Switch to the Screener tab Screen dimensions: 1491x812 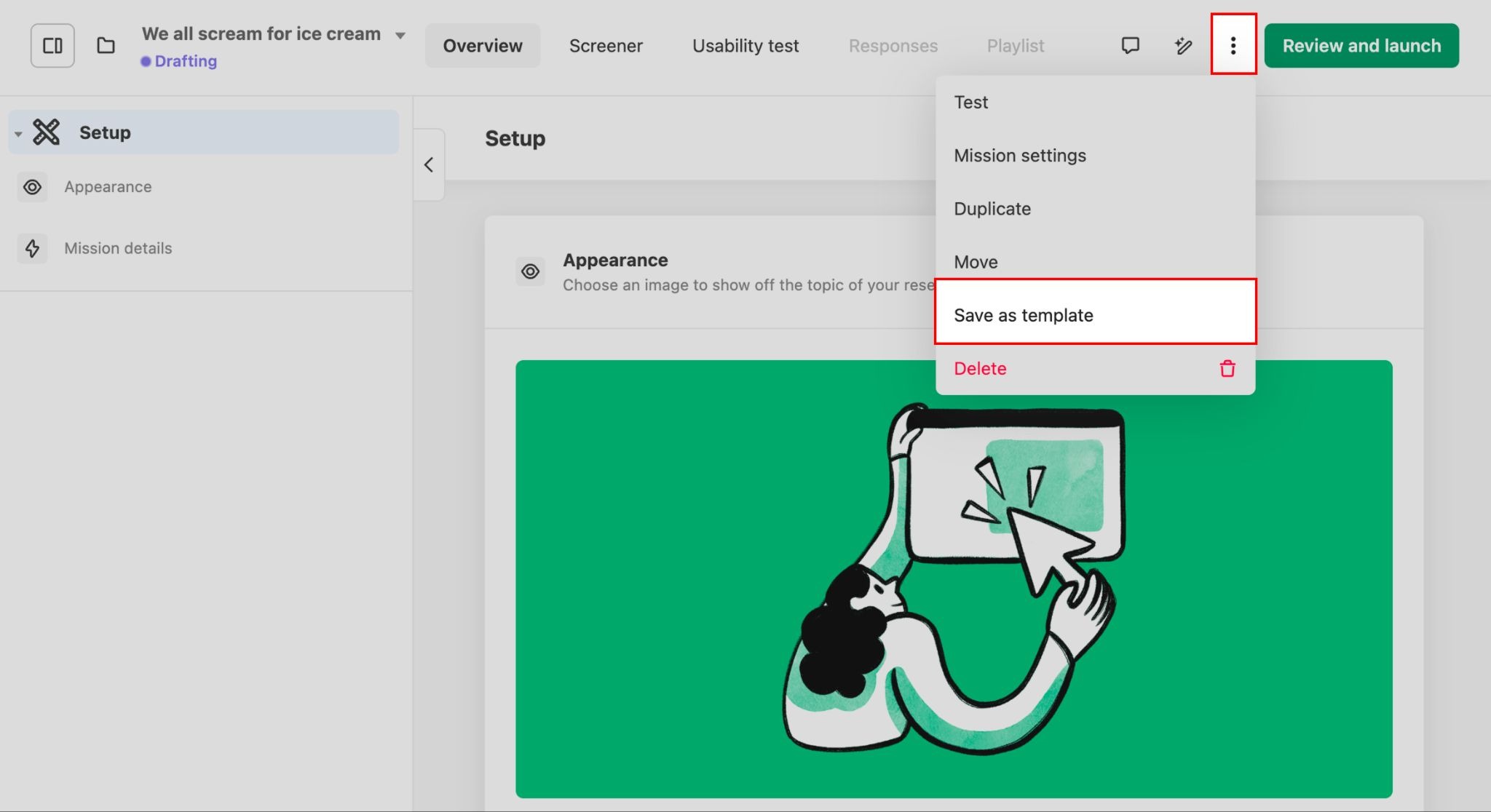point(606,46)
